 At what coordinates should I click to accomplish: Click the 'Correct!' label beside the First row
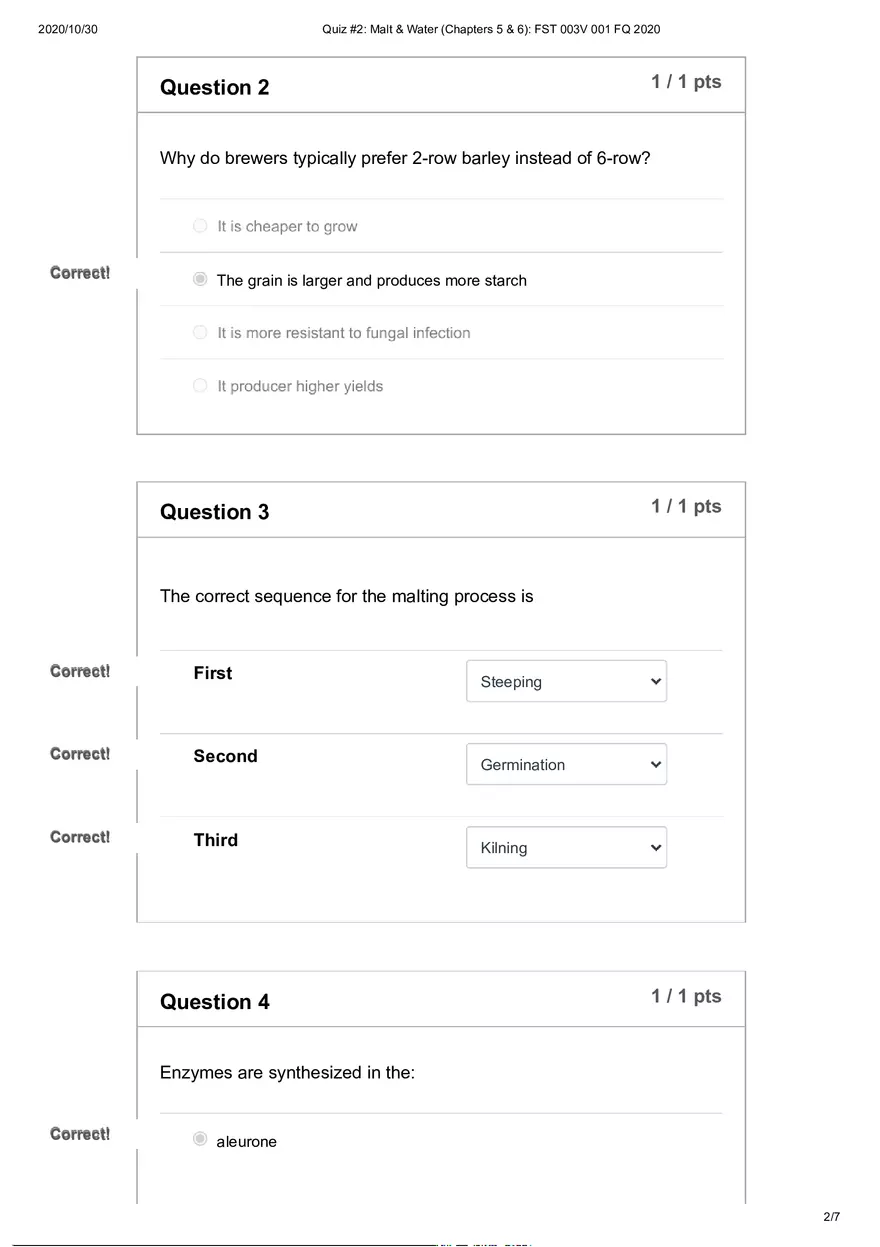coord(80,671)
